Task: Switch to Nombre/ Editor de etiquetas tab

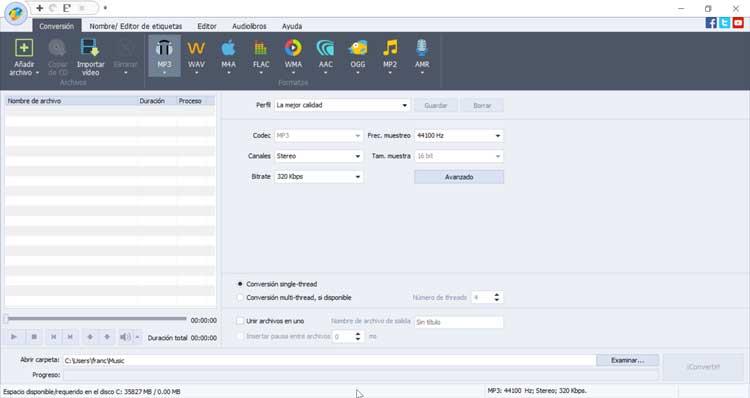Action: click(136, 26)
